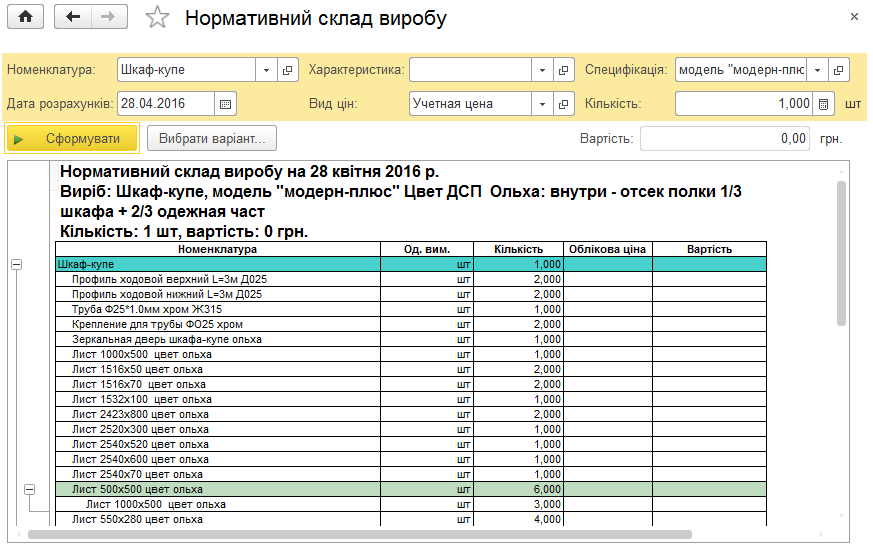
Task: Click the date field showing 28.04.2016
Action: (166, 104)
